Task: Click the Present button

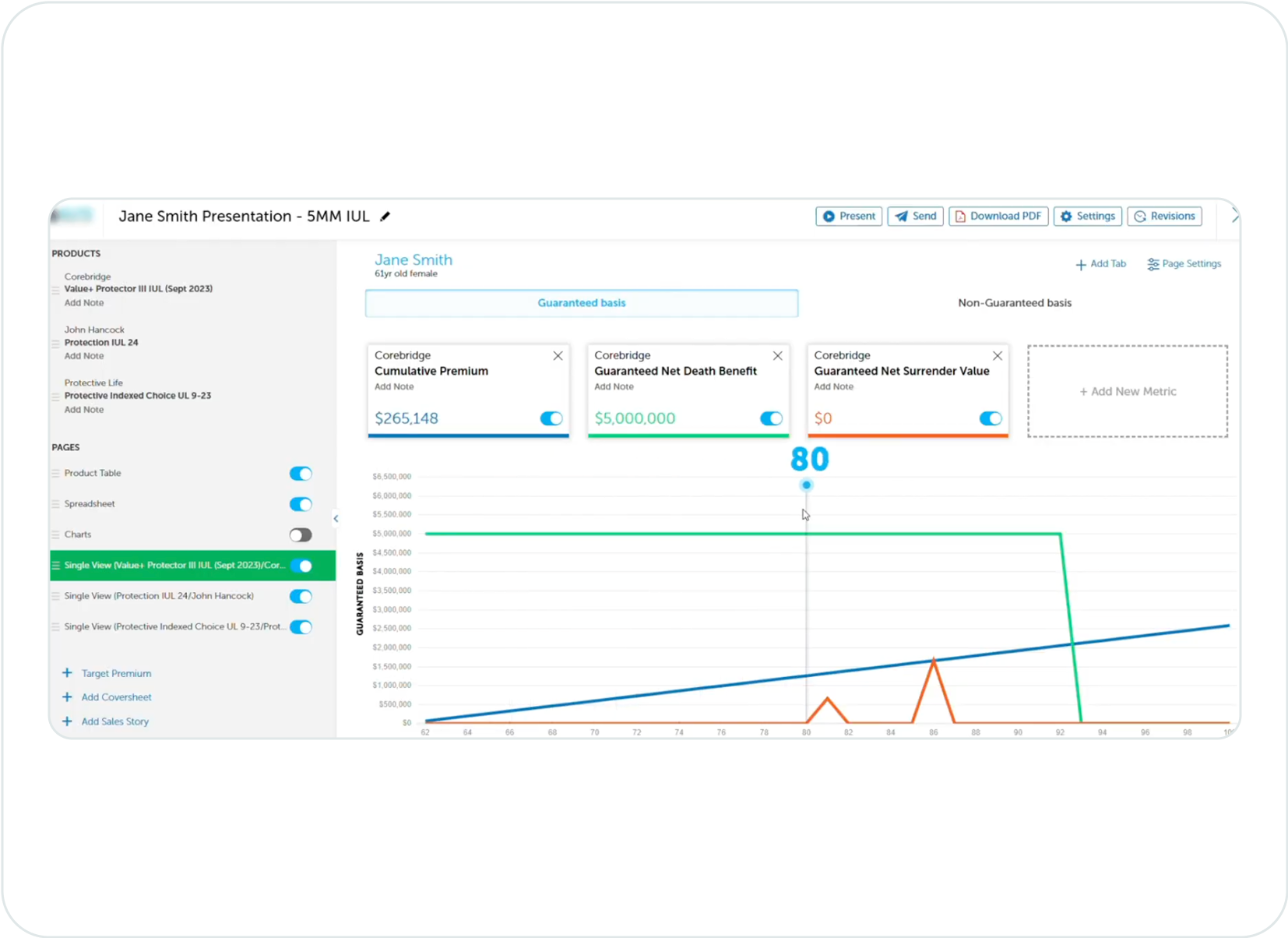Action: click(849, 217)
